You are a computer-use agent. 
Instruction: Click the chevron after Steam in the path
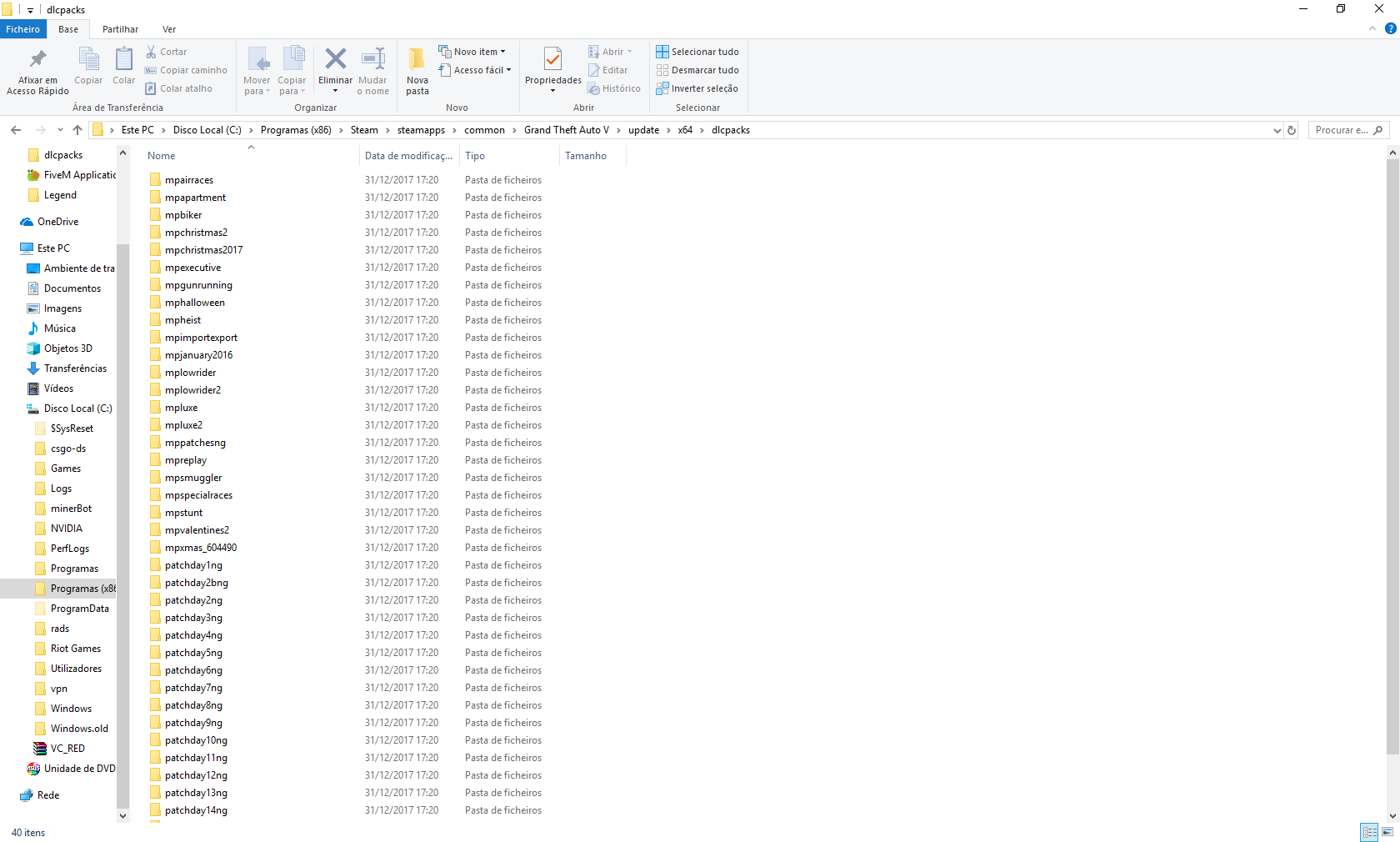click(x=387, y=130)
